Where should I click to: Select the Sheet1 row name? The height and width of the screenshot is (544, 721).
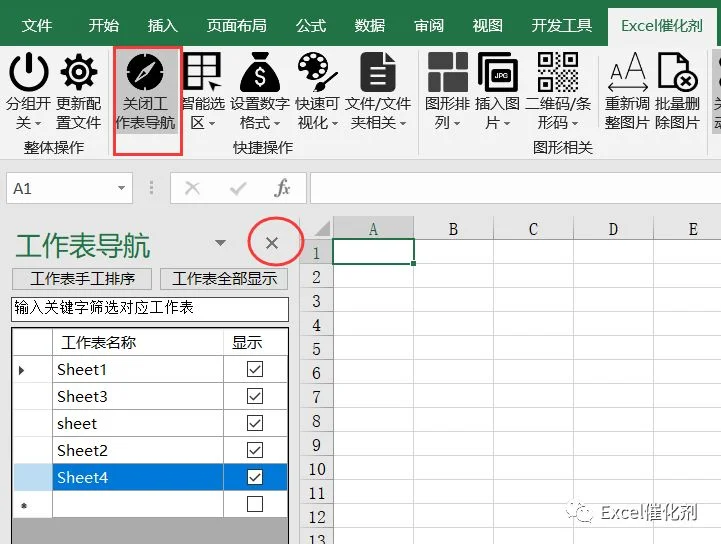[138, 369]
